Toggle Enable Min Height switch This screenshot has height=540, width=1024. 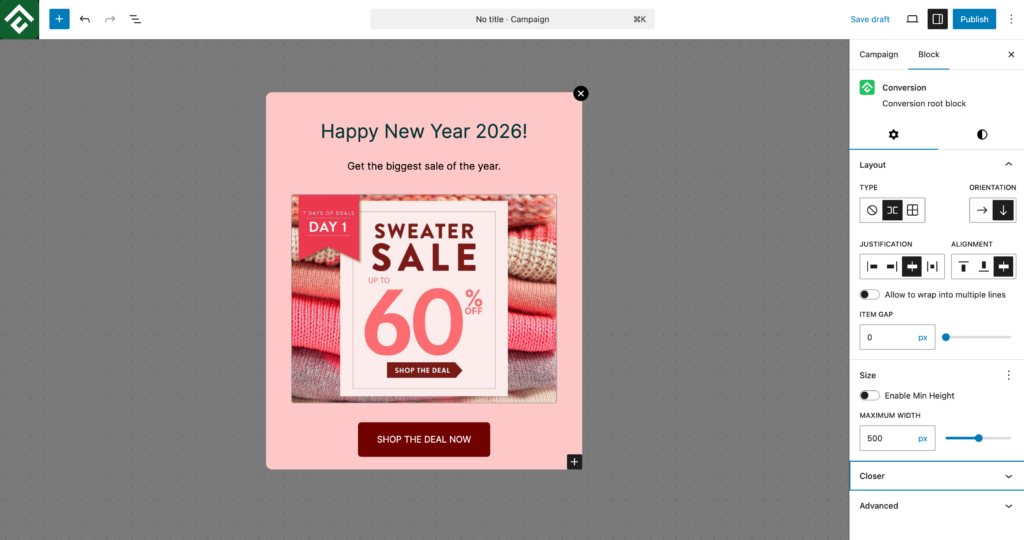(870, 396)
